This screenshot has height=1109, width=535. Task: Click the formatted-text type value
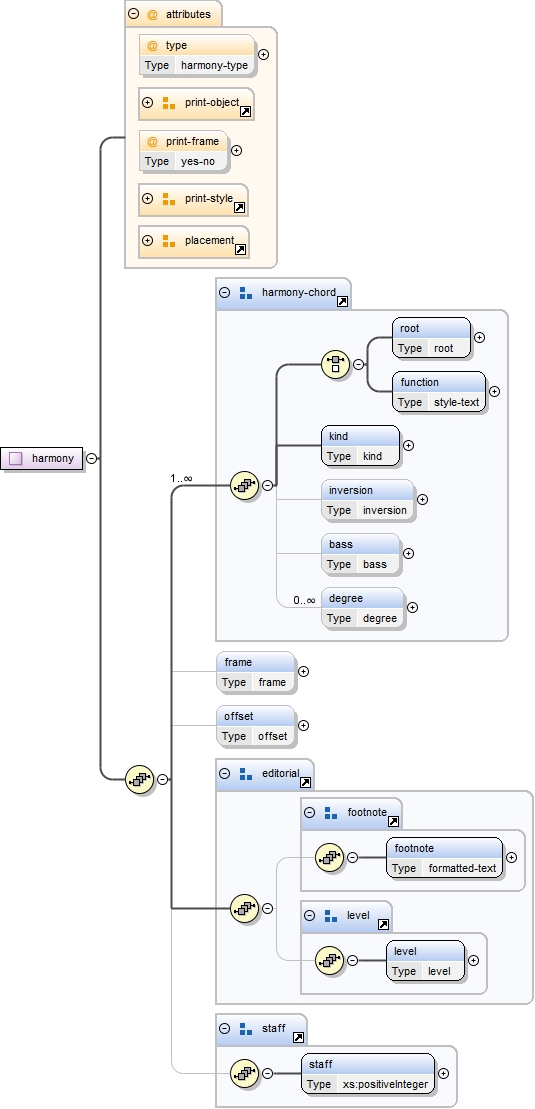[462, 868]
